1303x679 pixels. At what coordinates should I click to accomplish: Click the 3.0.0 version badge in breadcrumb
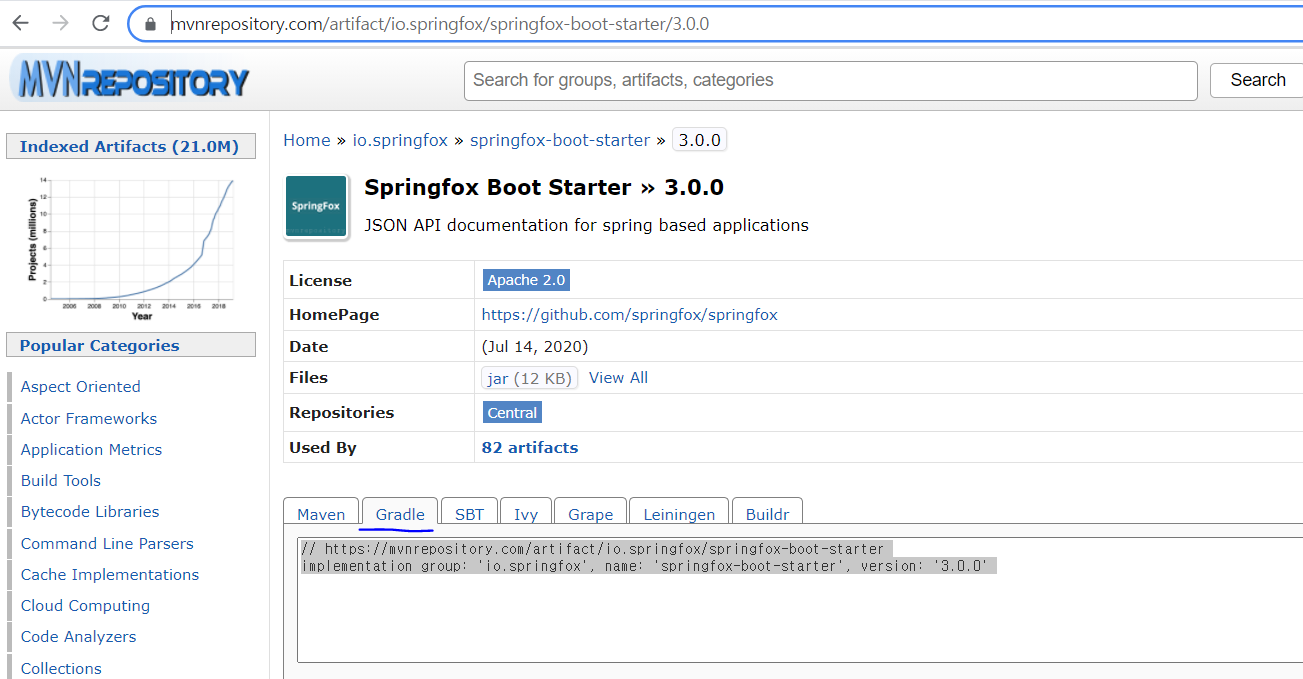coord(699,140)
